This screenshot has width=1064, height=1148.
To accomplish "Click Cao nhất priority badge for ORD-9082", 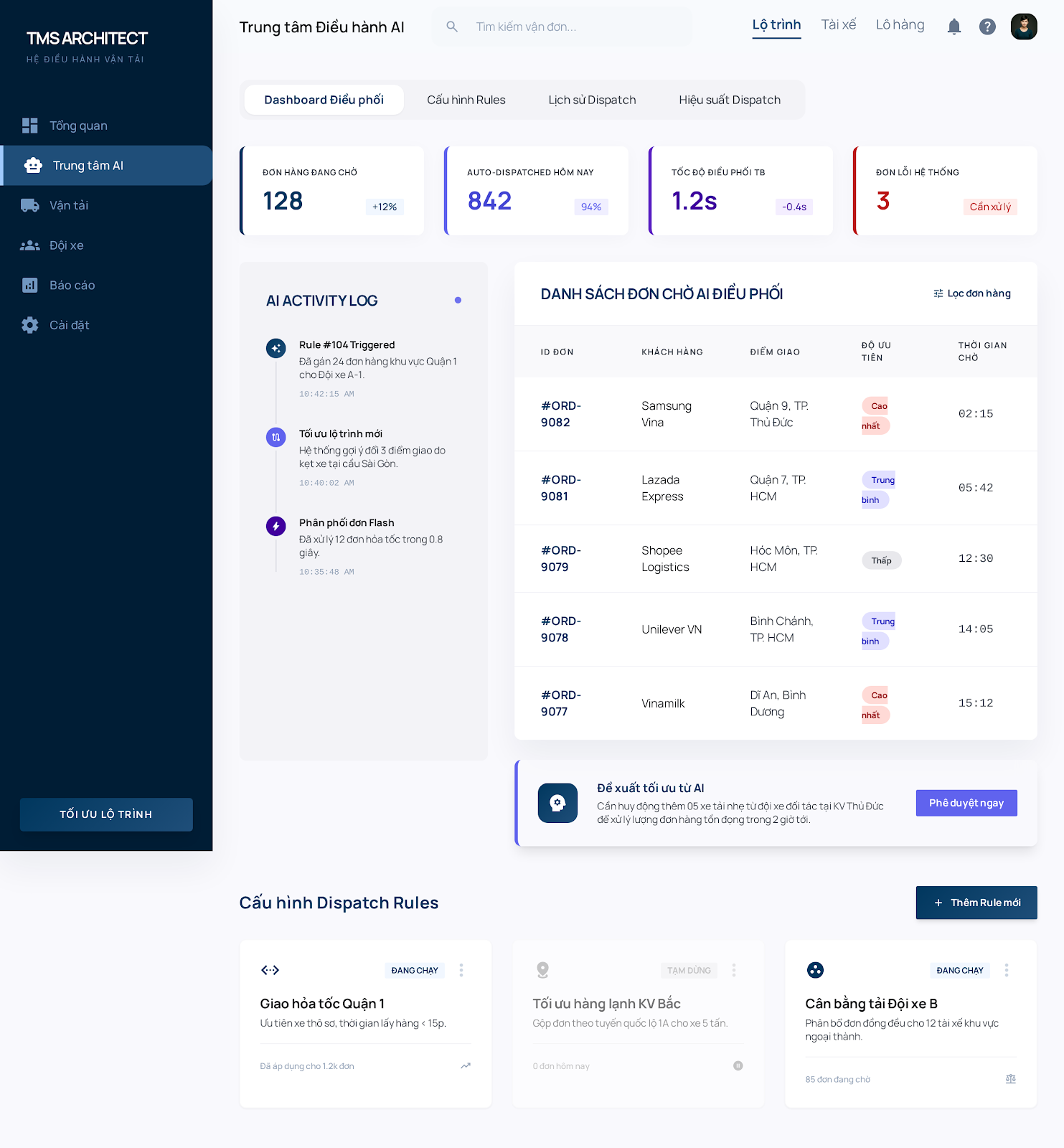I will [876, 415].
